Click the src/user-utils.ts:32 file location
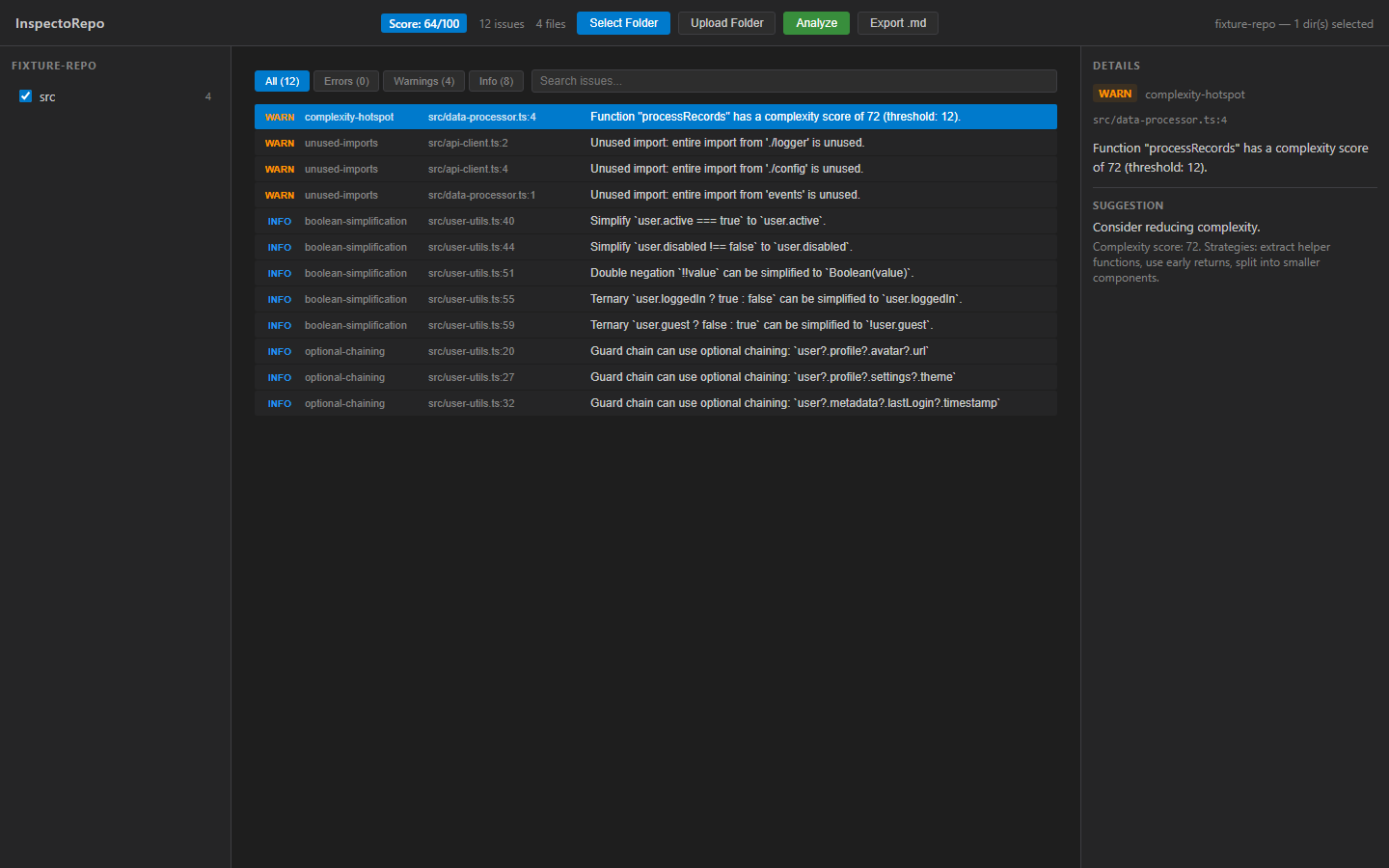Viewport: 1389px width, 868px height. [472, 403]
